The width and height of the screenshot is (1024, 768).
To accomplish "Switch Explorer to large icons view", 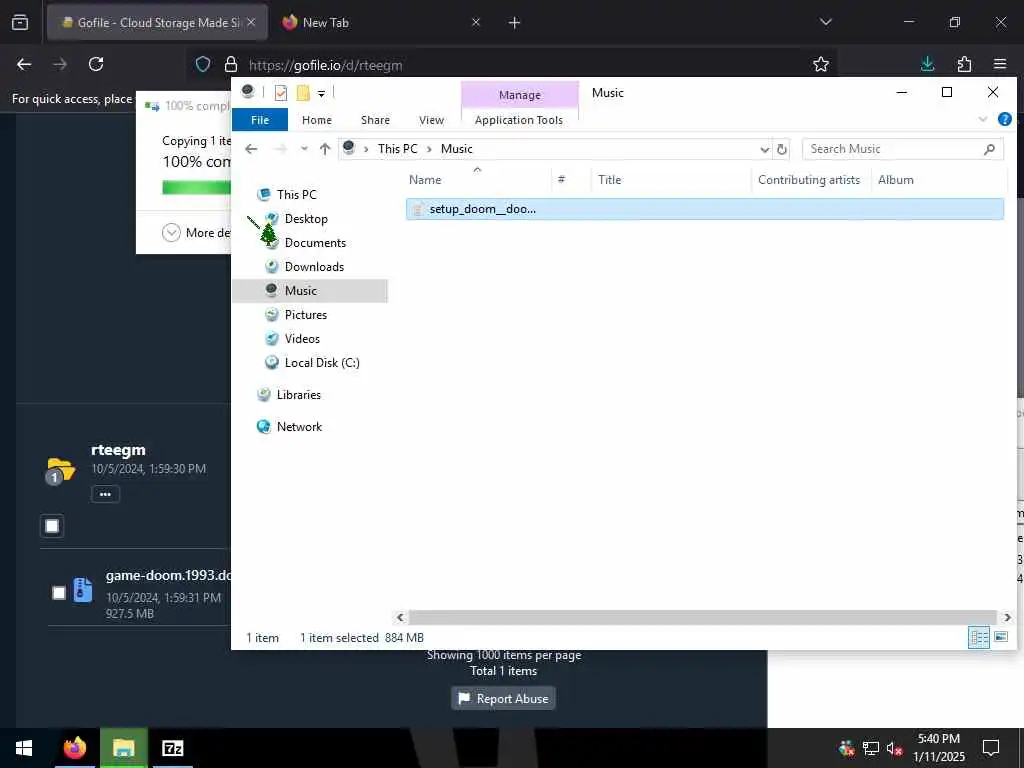I will tap(1000, 637).
